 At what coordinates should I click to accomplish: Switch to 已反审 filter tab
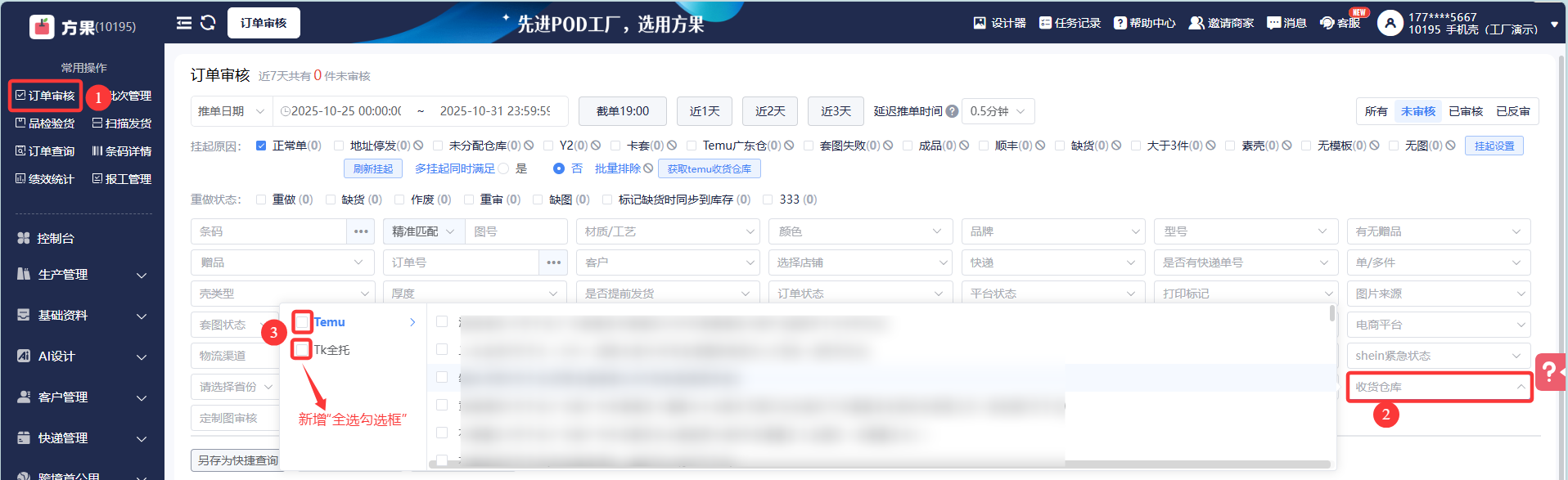click(1513, 111)
